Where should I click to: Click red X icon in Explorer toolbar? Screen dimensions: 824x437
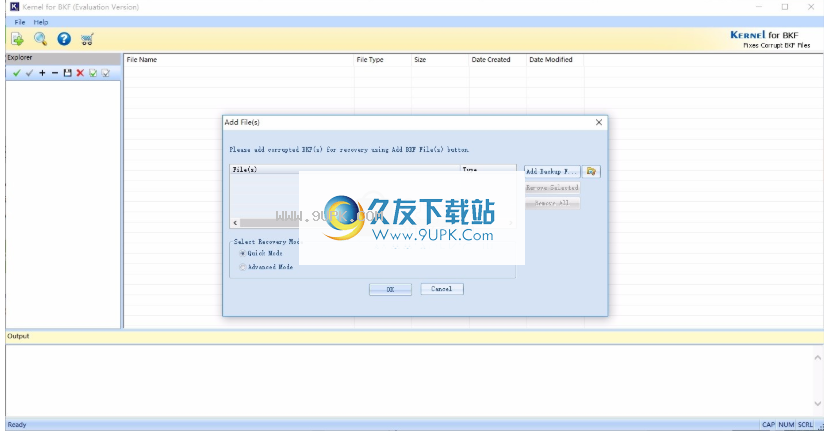pyautogui.click(x=80, y=73)
